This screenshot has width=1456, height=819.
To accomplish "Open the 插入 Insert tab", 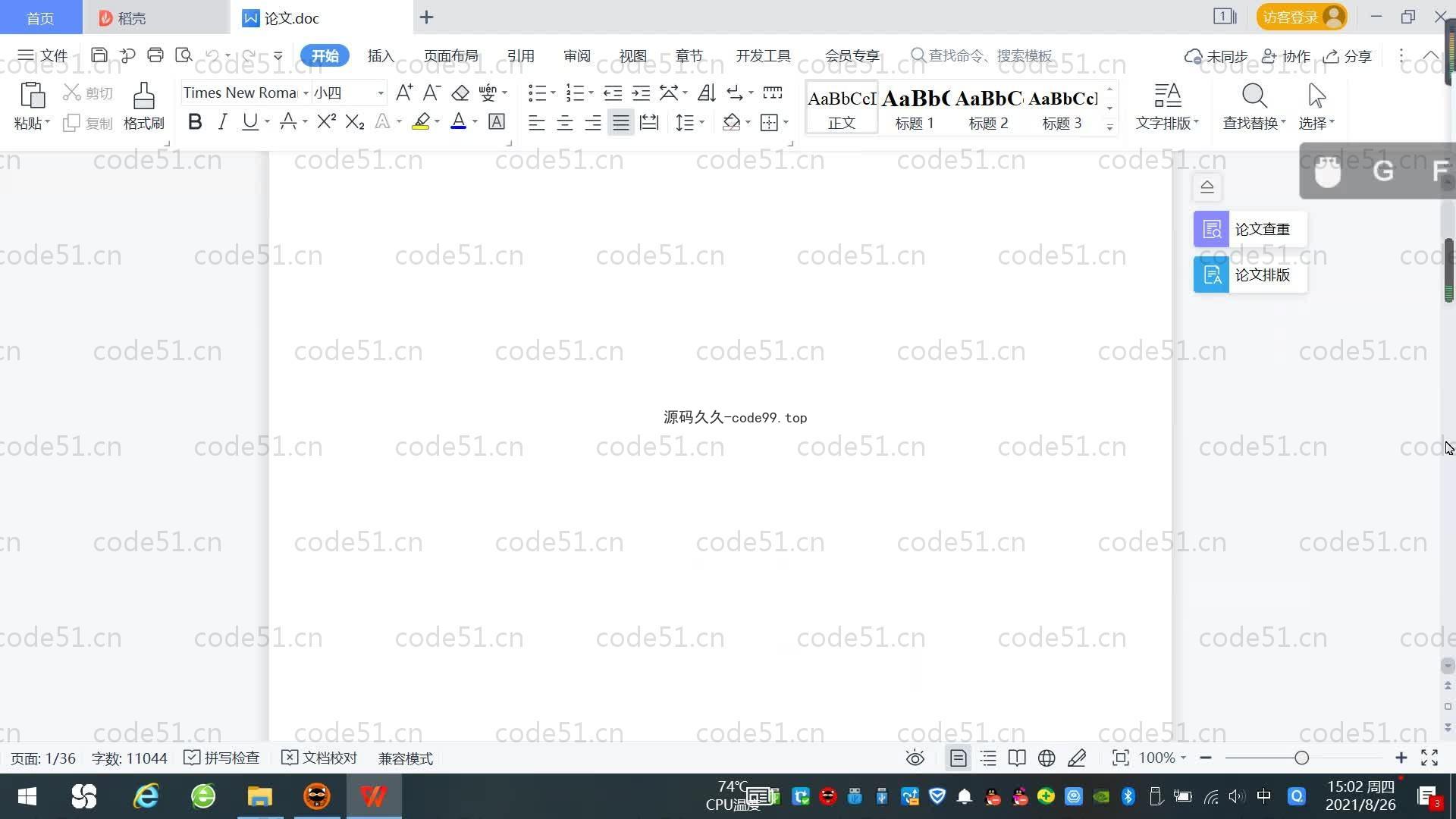I will [381, 55].
